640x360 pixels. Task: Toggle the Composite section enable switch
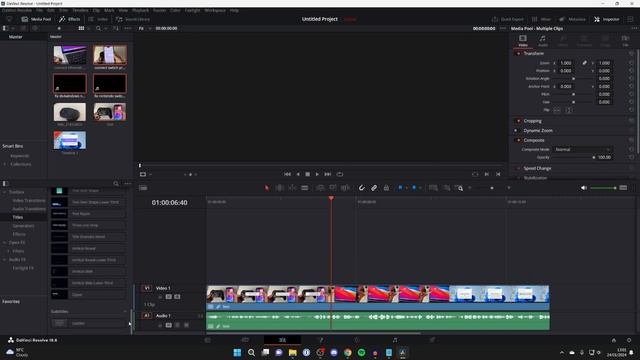(x=518, y=140)
